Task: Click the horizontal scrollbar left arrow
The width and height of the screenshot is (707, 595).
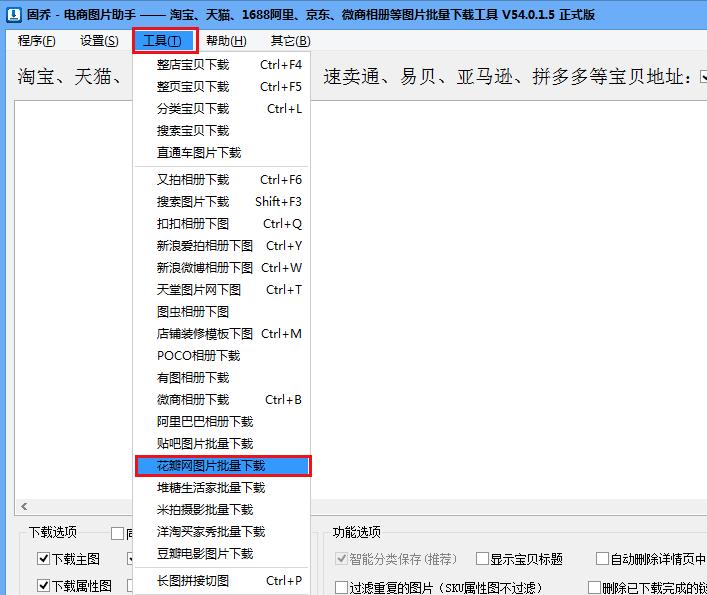Action: [24, 507]
